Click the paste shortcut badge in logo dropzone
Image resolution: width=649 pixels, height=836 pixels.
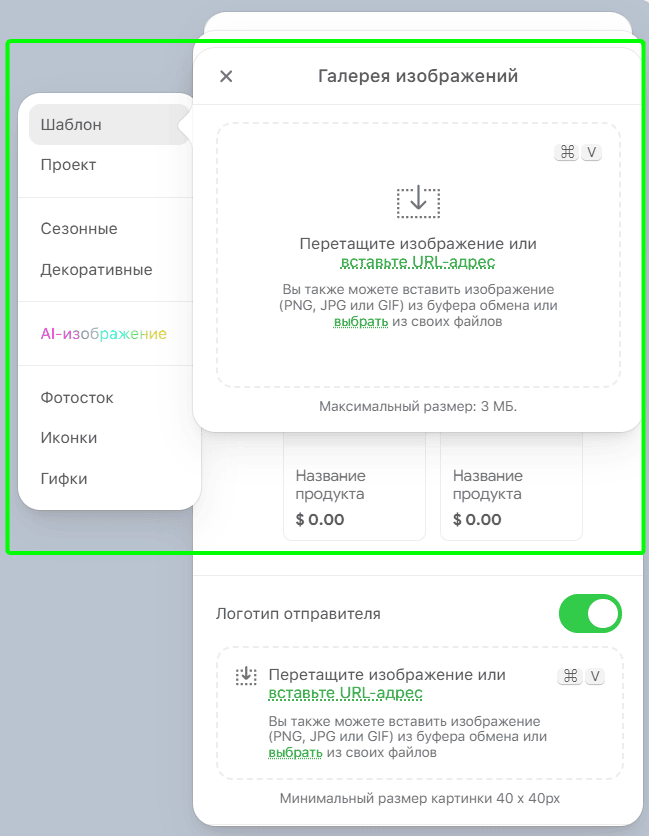point(581,676)
